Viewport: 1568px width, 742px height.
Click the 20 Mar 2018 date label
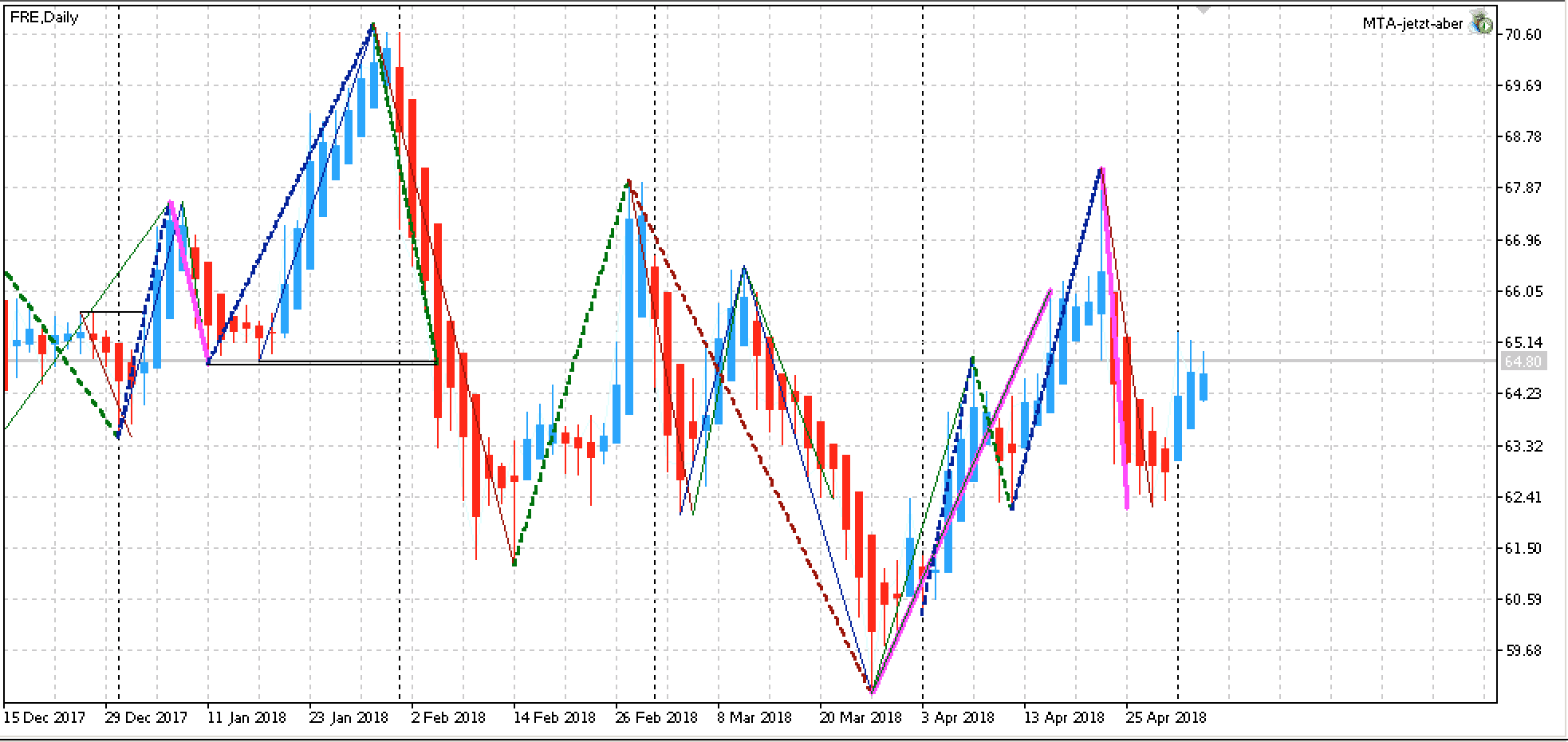[861, 717]
